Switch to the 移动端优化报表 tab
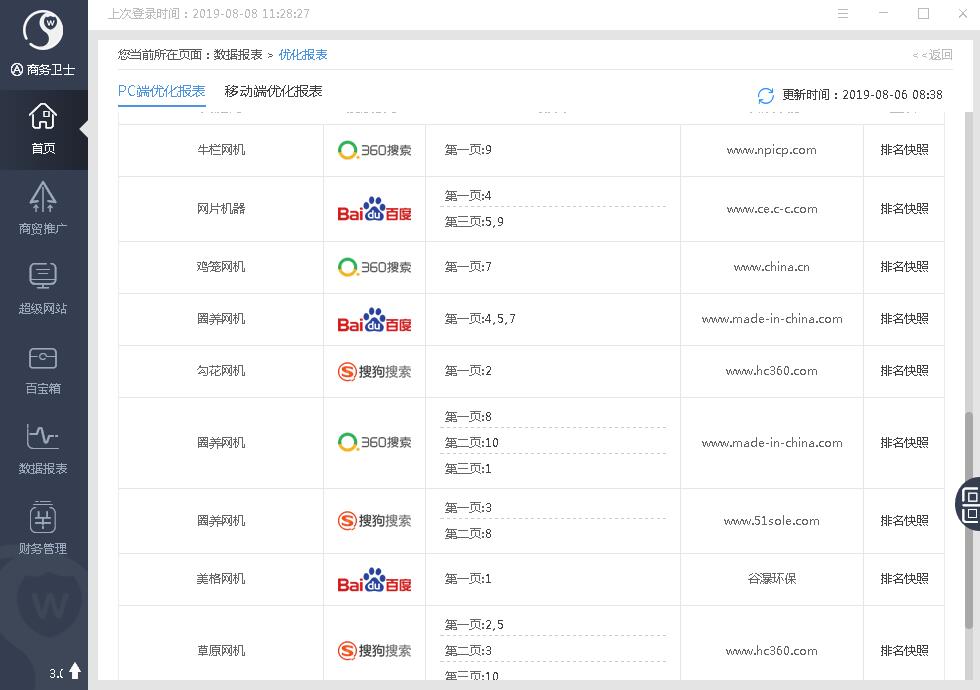The height and width of the screenshot is (690, 980). pyautogui.click(x=273, y=91)
